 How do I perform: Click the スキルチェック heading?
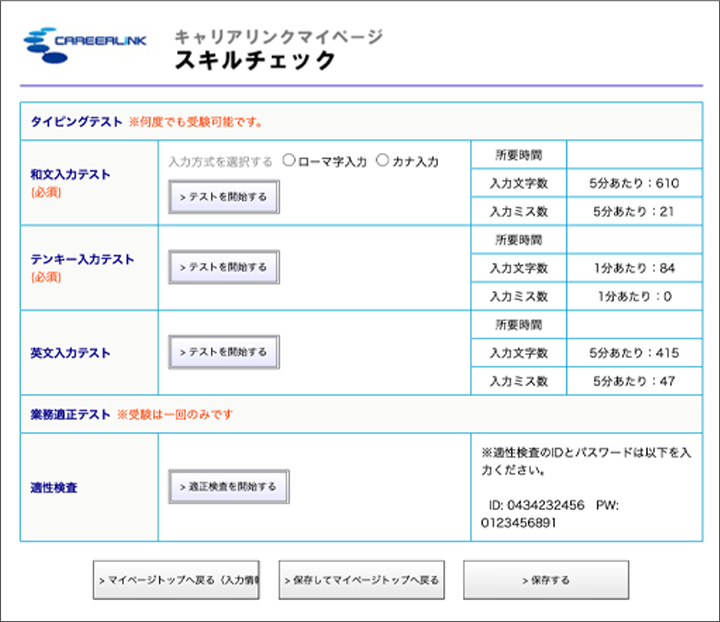click(255, 60)
